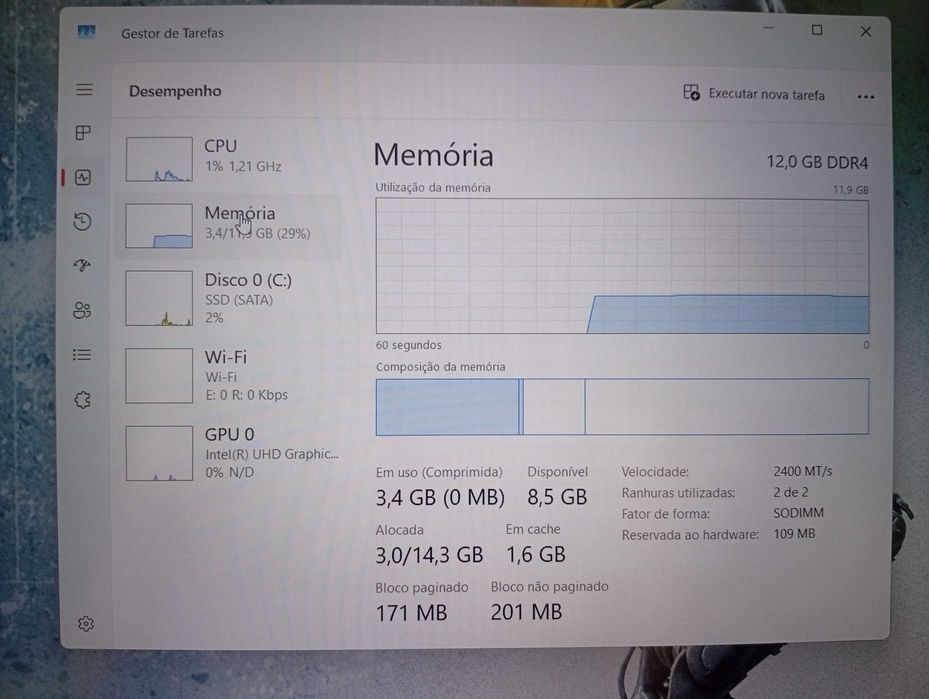Click the 201 MB non-paged pool value

(x=526, y=612)
